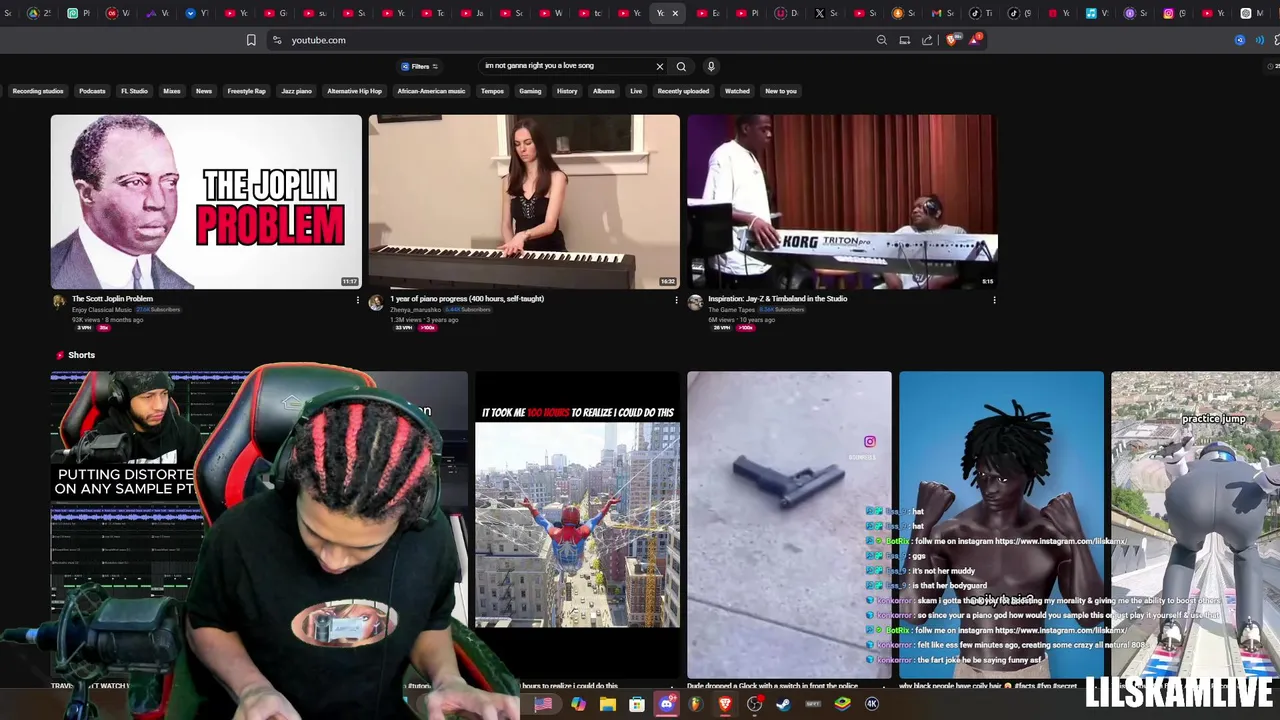Open the Korg Triton studio thumbnail
This screenshot has height=720, width=1280.
[x=842, y=202]
